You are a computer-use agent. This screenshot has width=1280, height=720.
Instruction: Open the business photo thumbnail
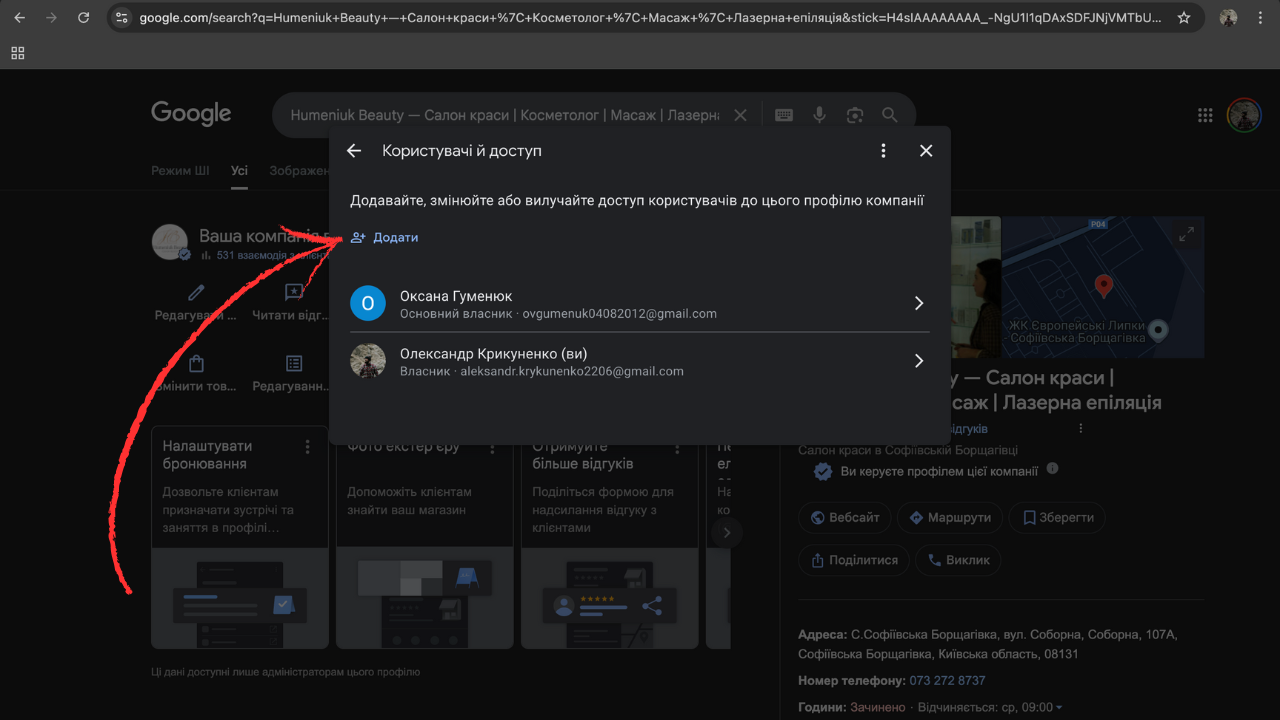[975, 287]
